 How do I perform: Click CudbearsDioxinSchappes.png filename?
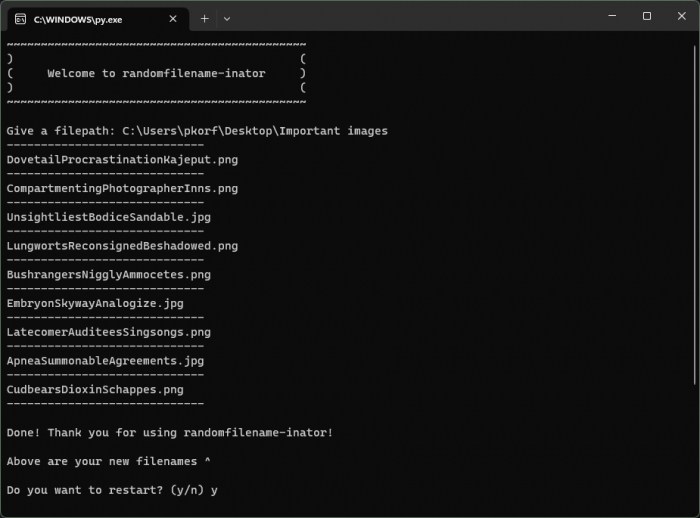[95, 390]
